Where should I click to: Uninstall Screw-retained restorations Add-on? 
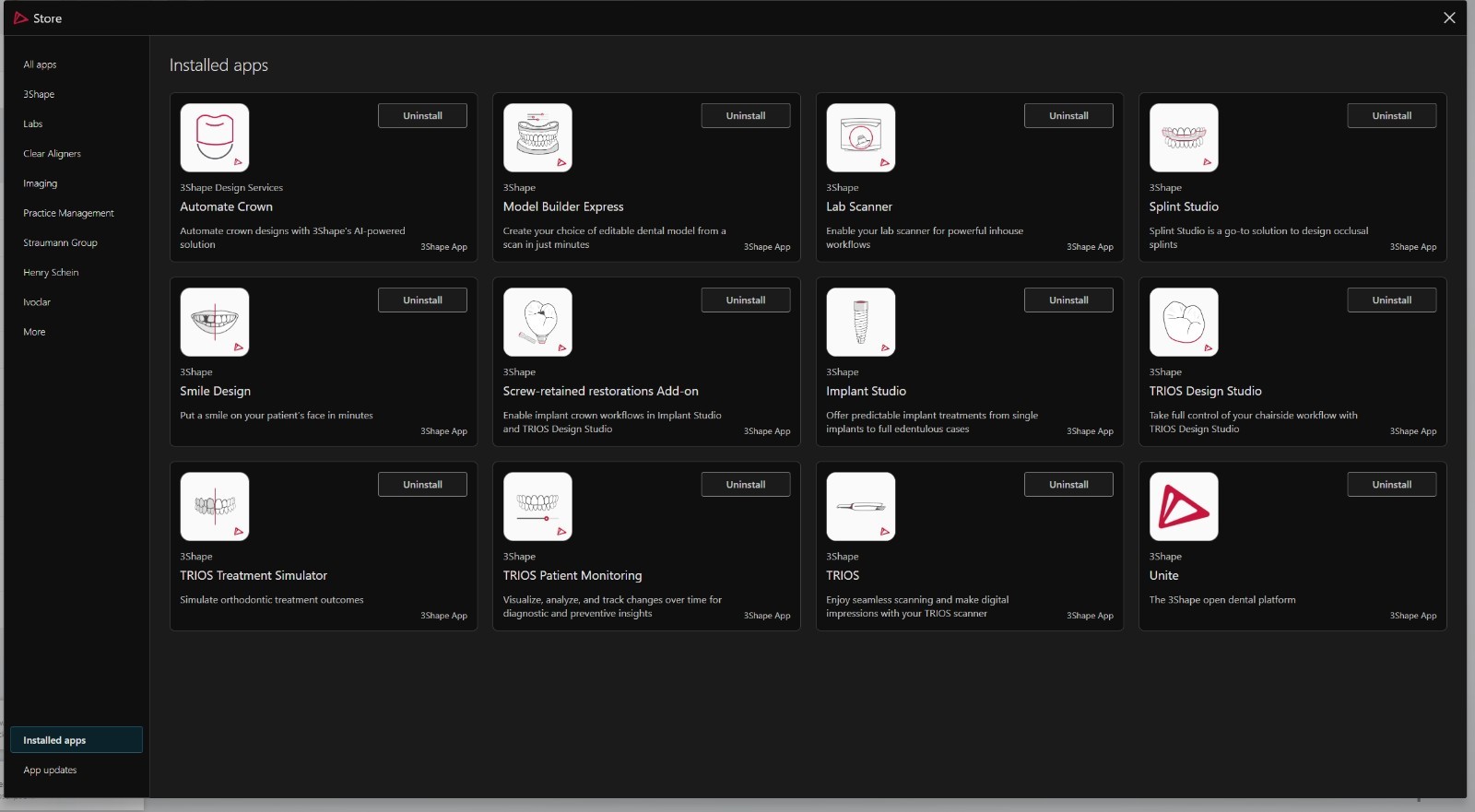(746, 300)
